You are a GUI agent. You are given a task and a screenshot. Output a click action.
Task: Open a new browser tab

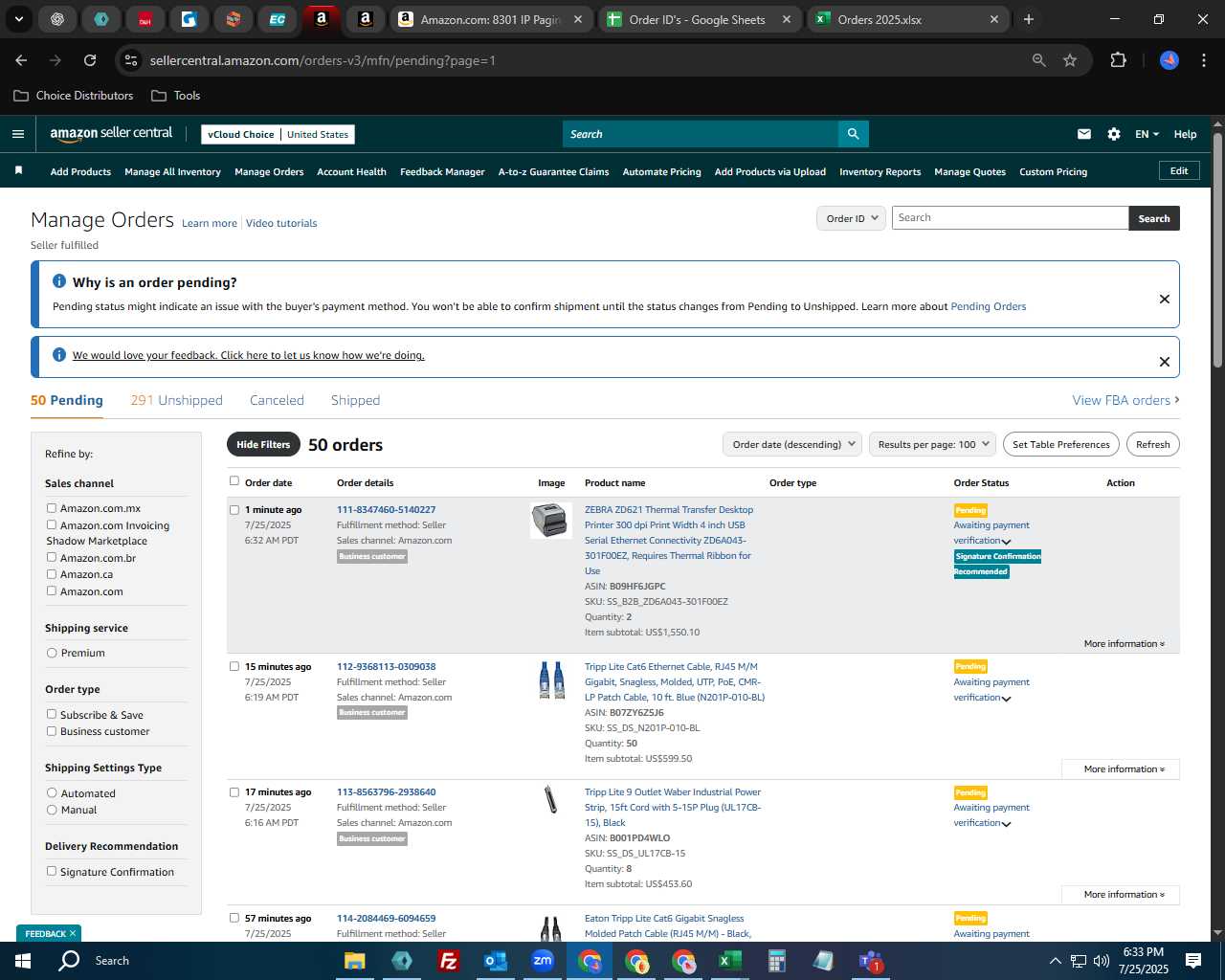point(1029,19)
